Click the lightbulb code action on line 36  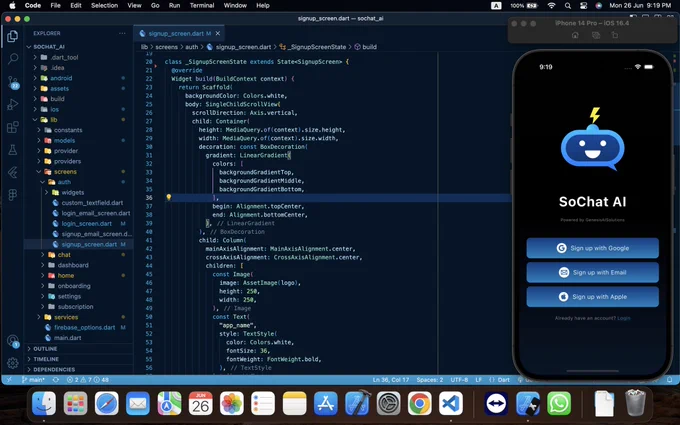point(169,197)
